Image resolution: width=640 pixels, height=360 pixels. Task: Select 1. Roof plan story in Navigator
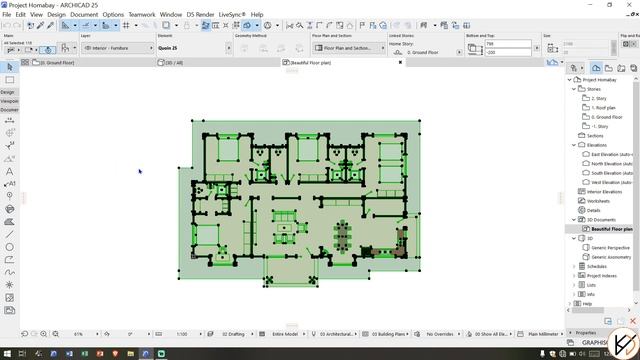pyautogui.click(x=599, y=108)
